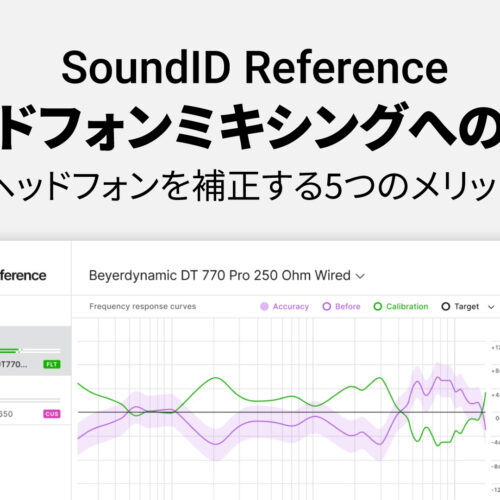Toggle the Accuracy curve visibility
This screenshot has width=500, height=500.
point(284,306)
